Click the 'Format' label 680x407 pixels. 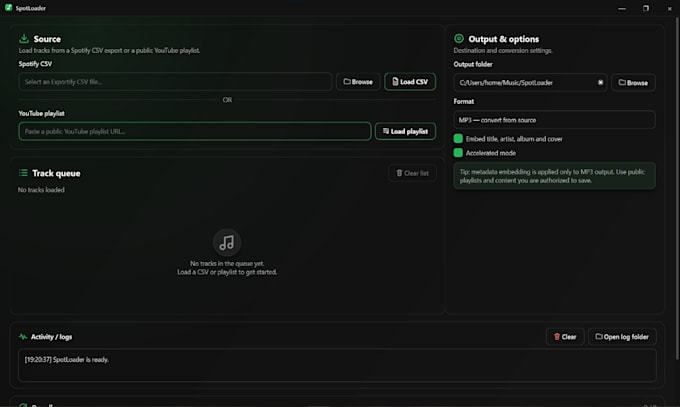(464, 101)
